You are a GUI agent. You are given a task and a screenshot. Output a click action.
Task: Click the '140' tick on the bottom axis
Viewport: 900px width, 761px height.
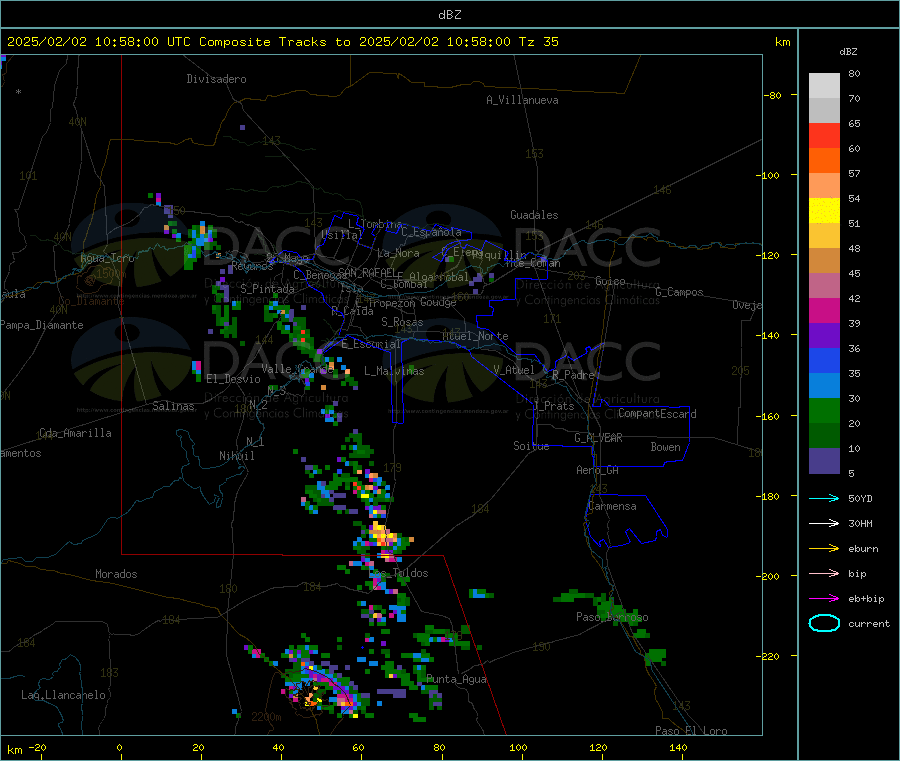click(678, 747)
